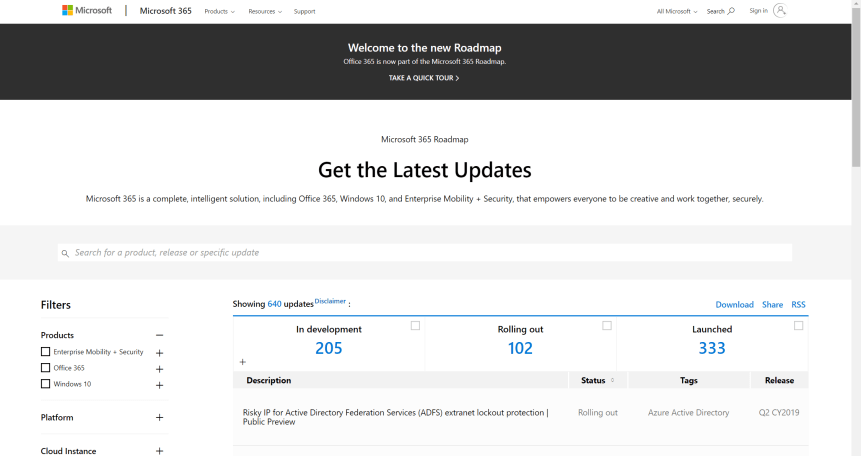Open the All Microsoft dropdown
The image size is (861, 456).
676,11
